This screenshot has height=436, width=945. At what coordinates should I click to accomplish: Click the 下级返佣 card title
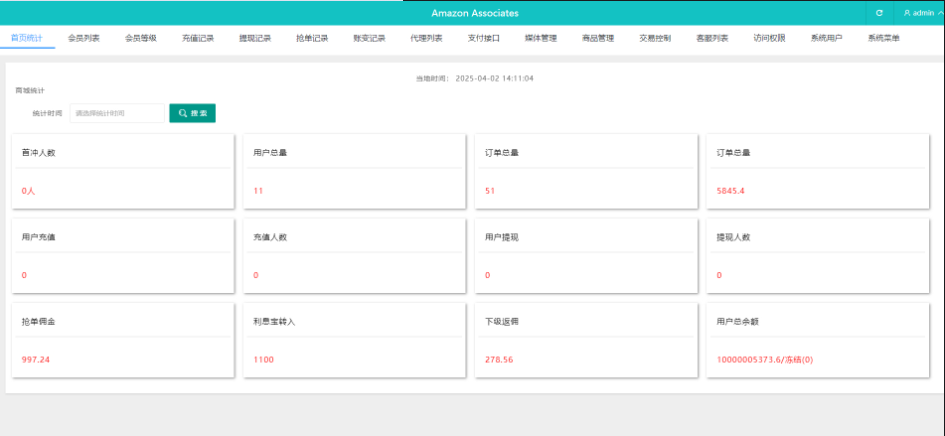502,321
